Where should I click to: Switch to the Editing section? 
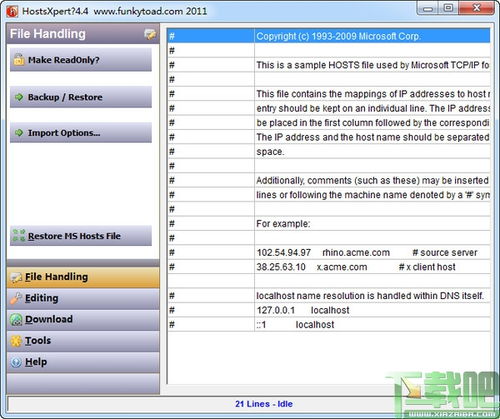(x=83, y=298)
